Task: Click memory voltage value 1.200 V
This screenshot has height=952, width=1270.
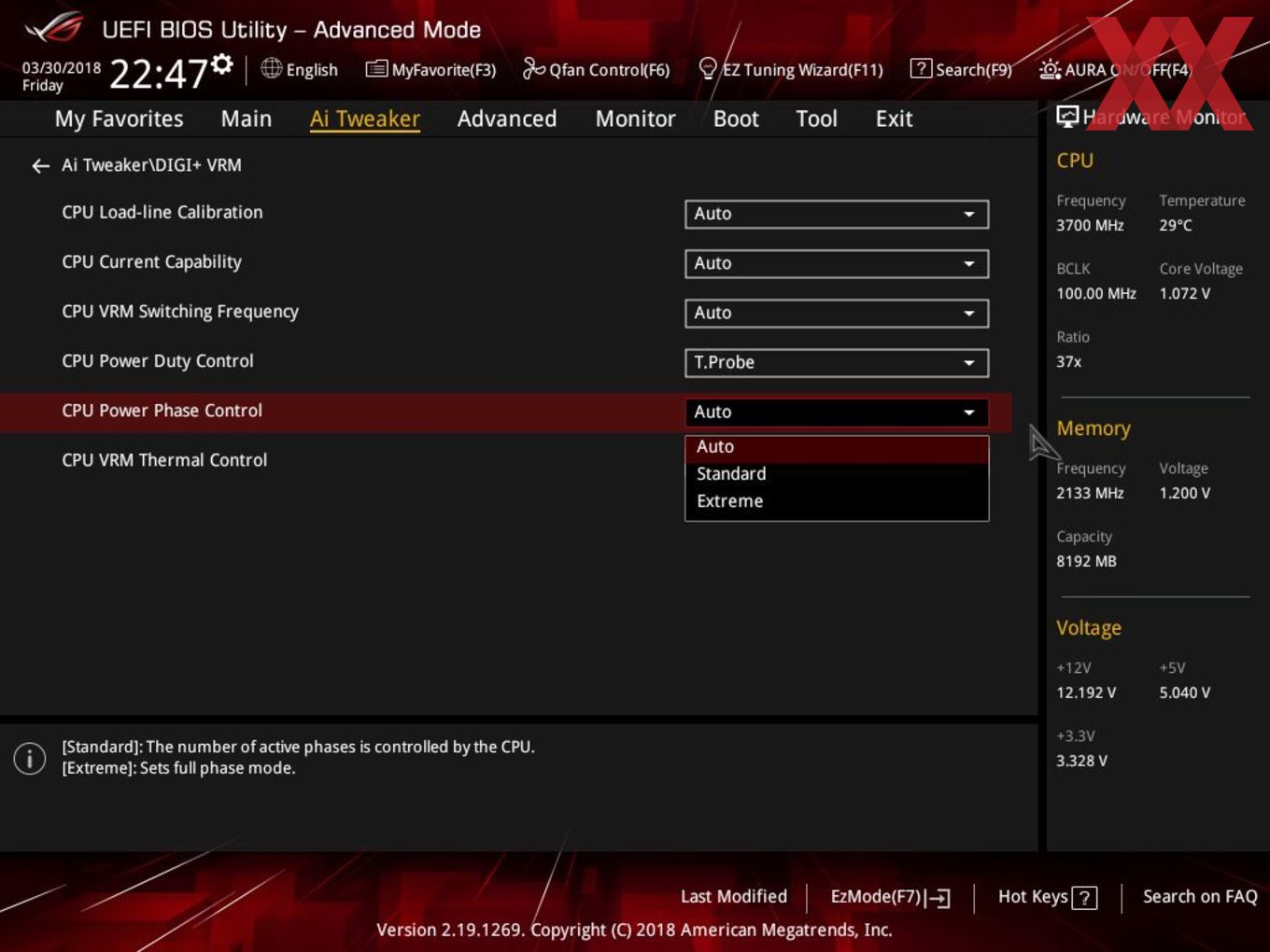Action: 1185,493
